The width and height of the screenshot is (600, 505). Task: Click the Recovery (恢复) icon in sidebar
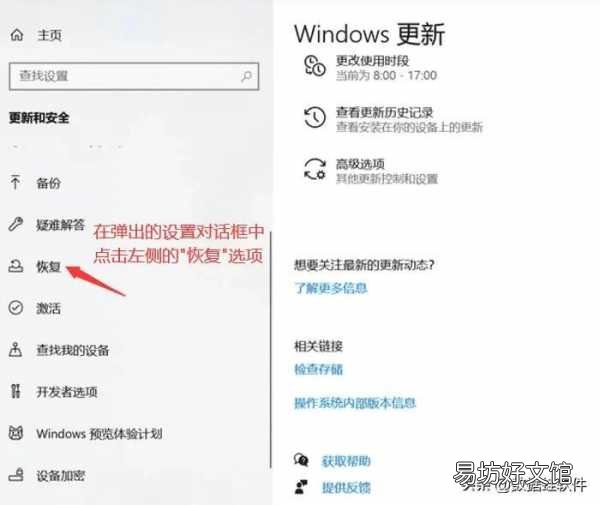pos(16,266)
